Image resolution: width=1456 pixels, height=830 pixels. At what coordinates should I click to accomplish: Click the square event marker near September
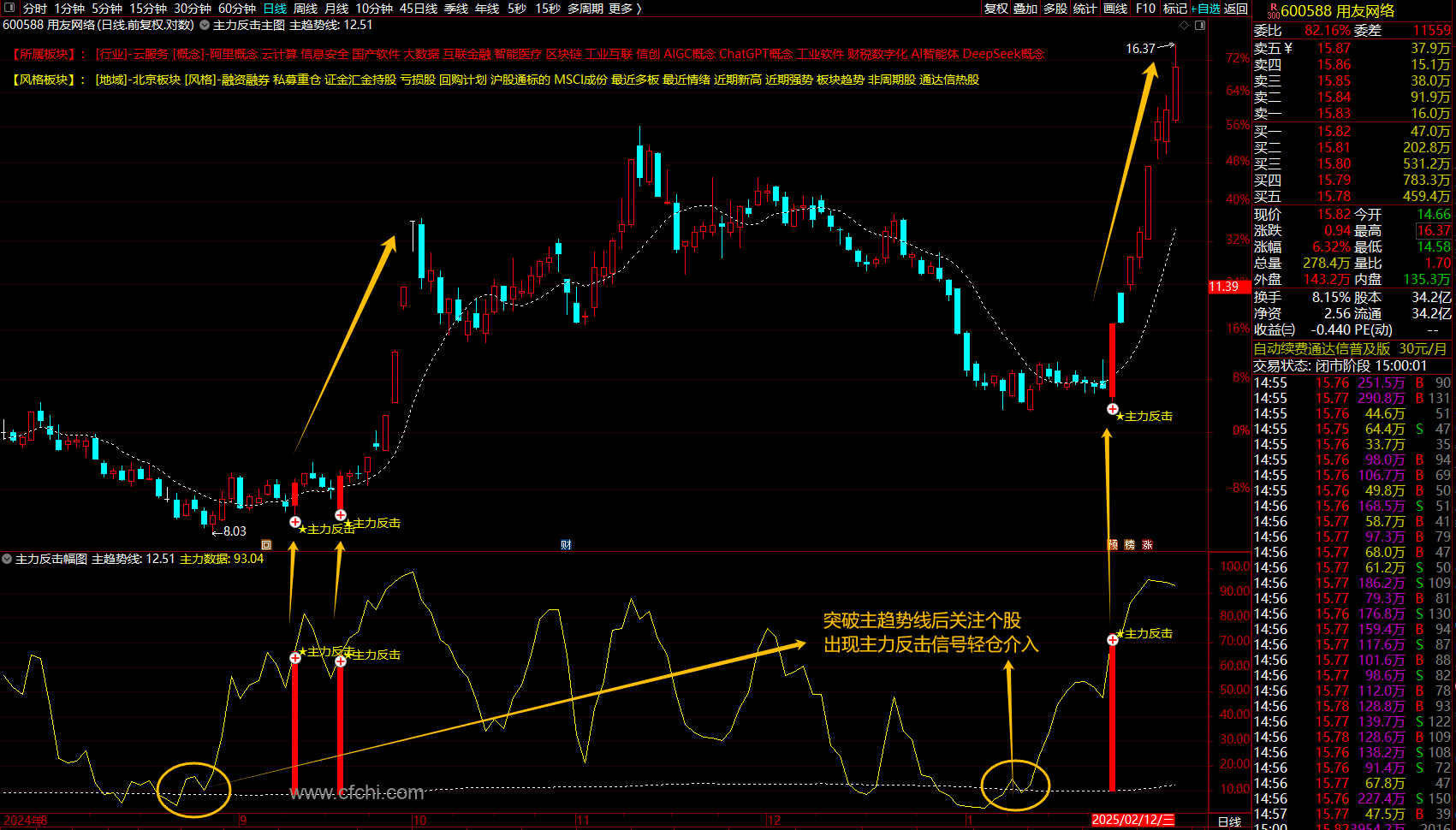(x=266, y=545)
